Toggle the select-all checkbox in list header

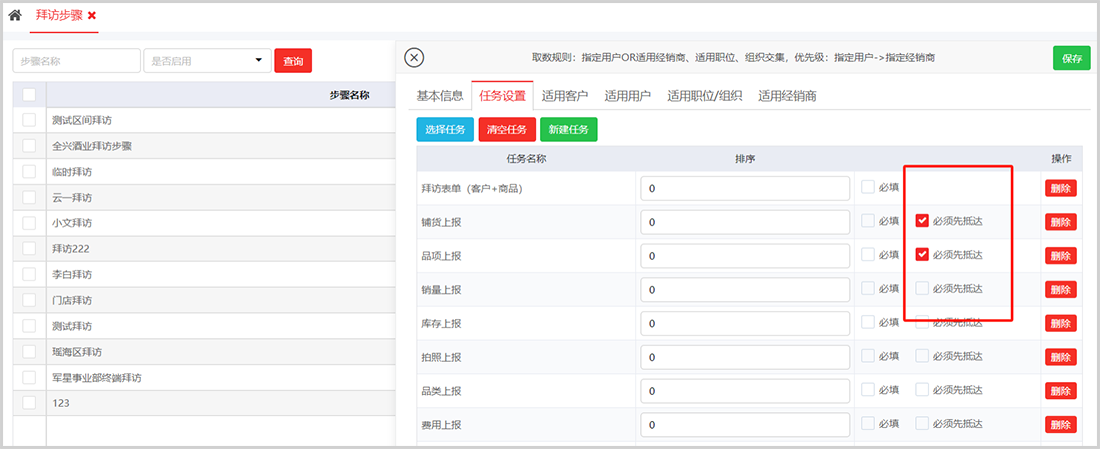[29, 95]
